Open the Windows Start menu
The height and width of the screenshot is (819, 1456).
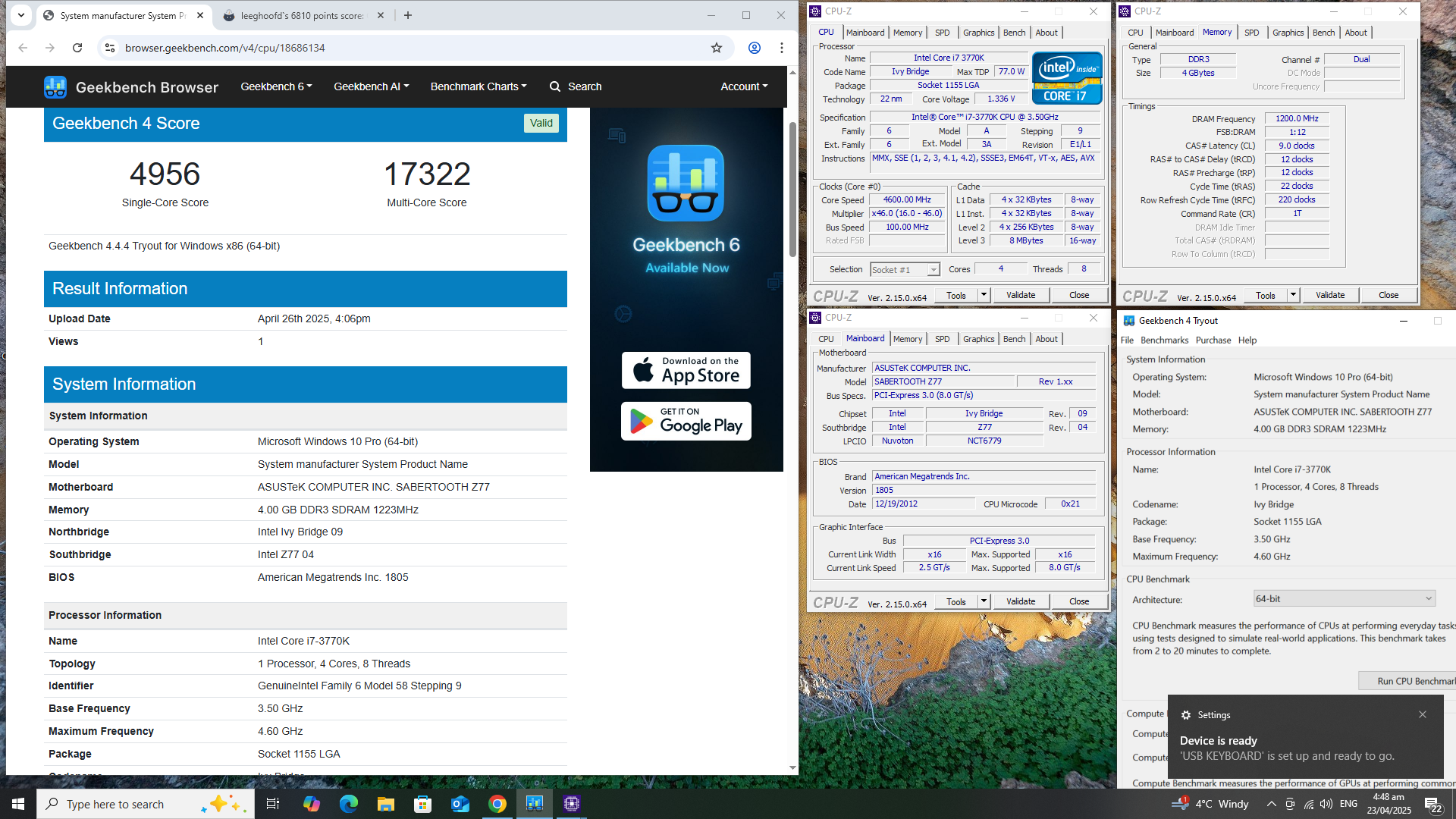coord(18,804)
